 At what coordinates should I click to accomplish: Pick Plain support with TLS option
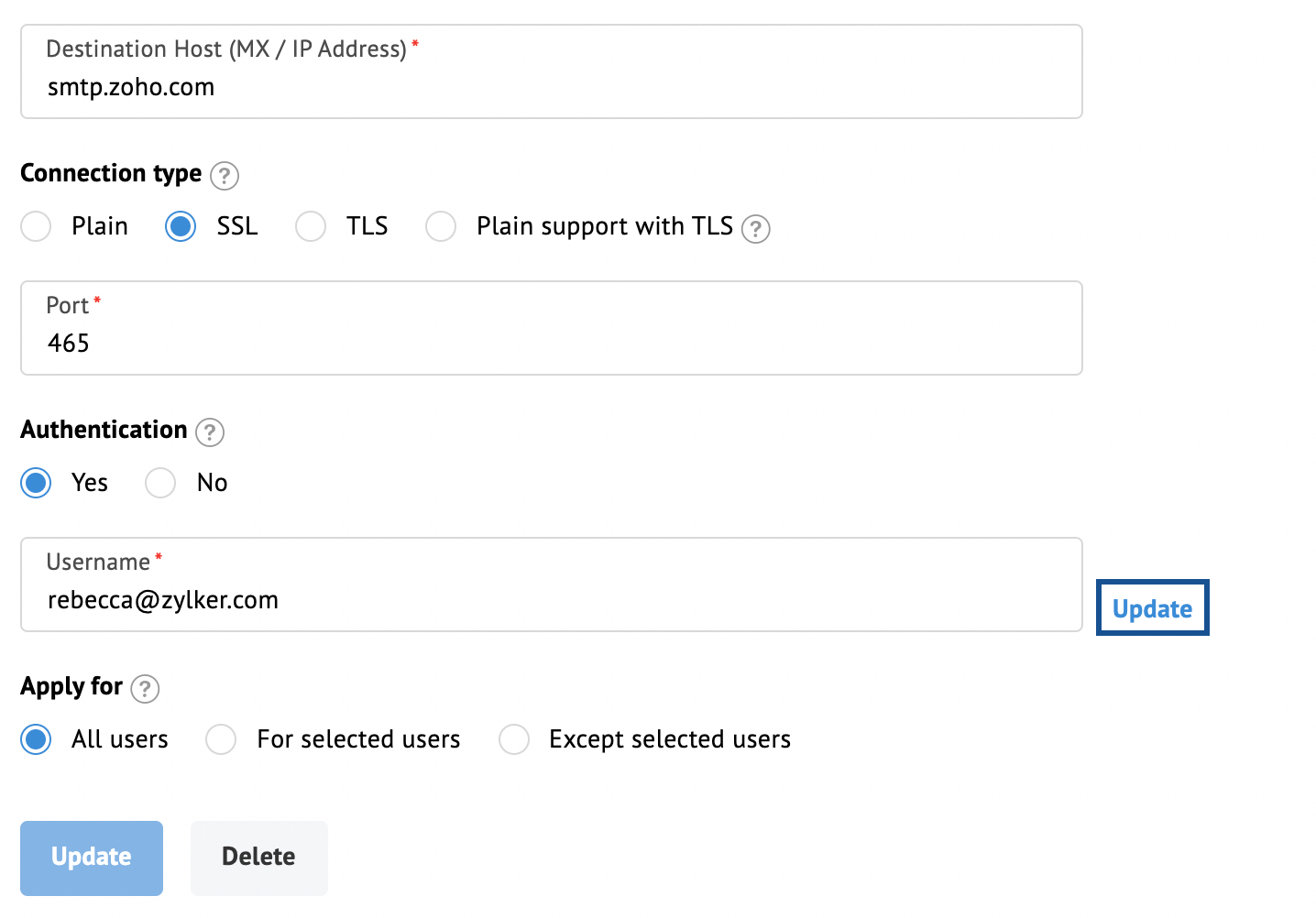coord(441,226)
